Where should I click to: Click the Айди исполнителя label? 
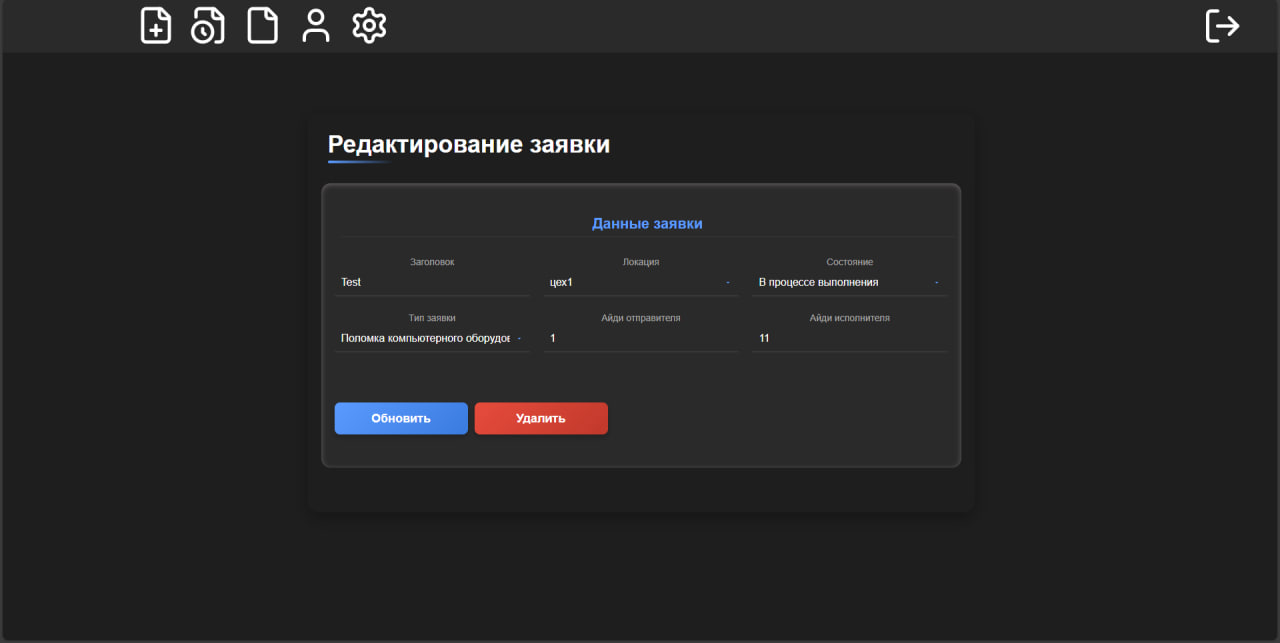tap(850, 318)
